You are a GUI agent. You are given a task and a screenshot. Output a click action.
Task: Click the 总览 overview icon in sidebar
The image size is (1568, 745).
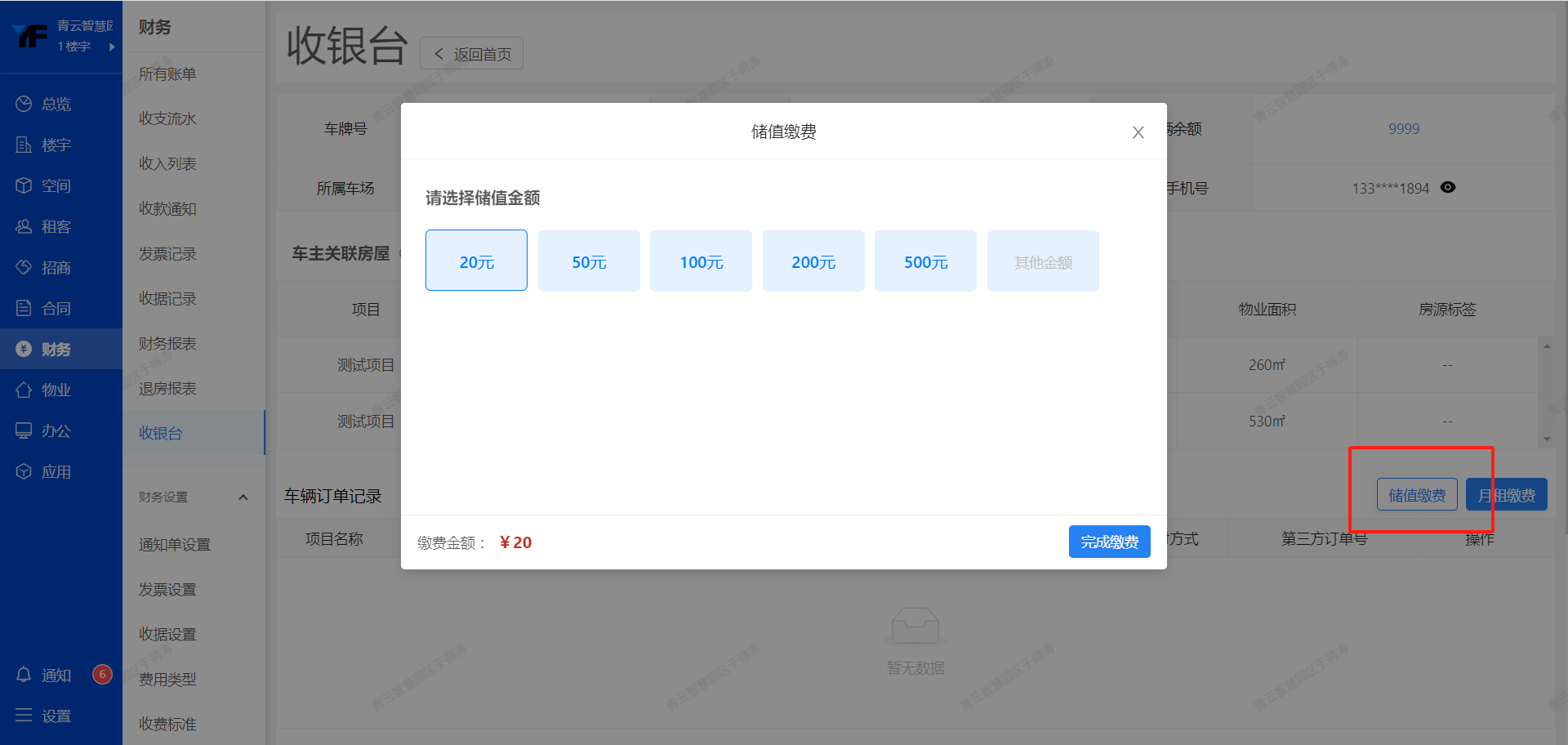coord(24,104)
